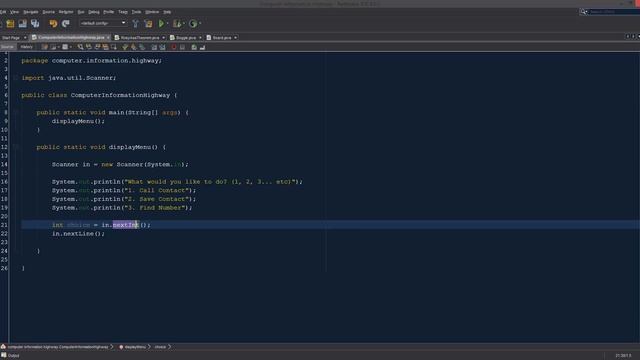Screen dimensions: 640x360
Task: Select the ComputerInformationHighway.java tab
Action: point(70,38)
